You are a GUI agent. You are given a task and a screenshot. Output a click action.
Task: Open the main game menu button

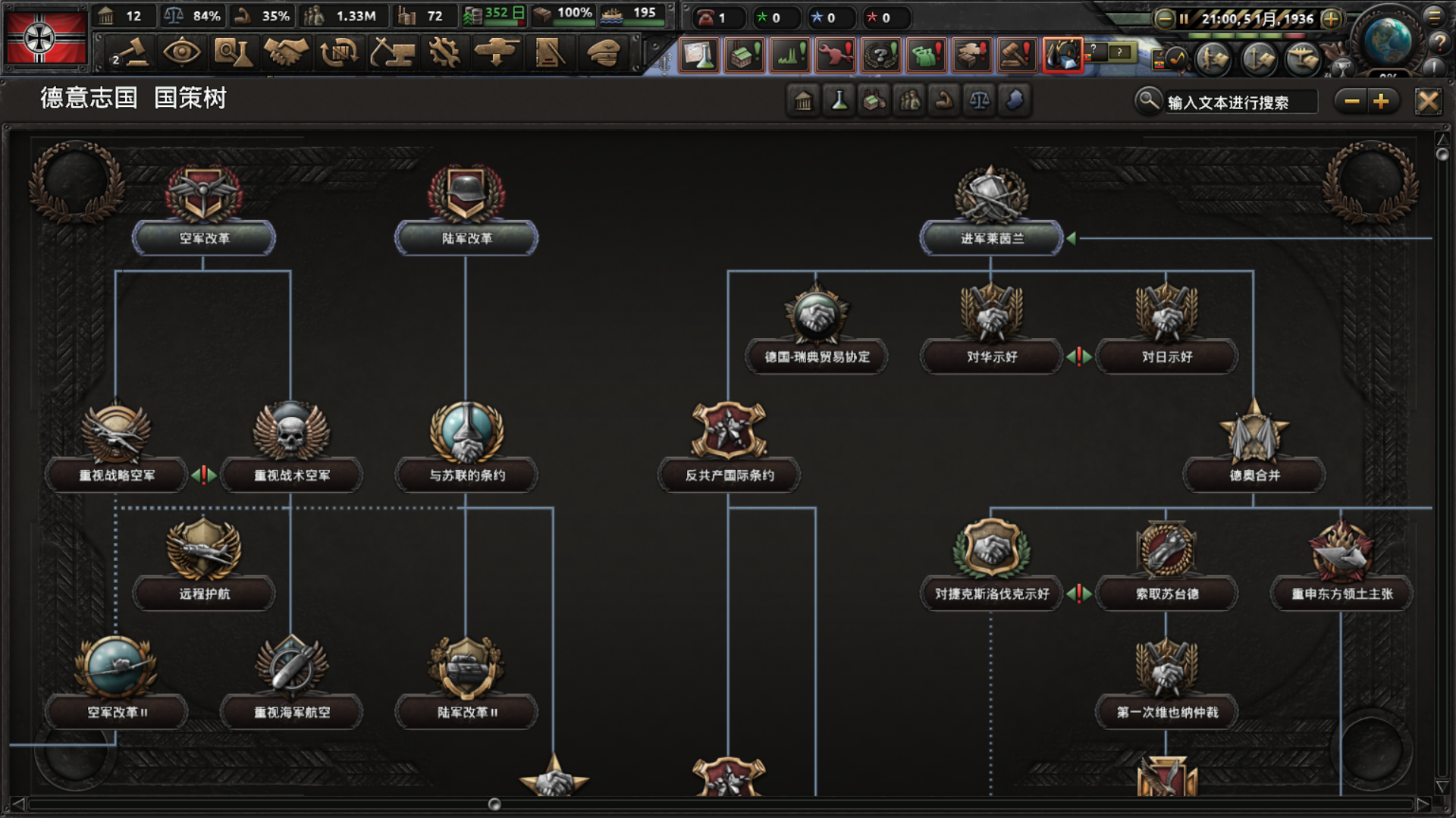click(x=1434, y=16)
